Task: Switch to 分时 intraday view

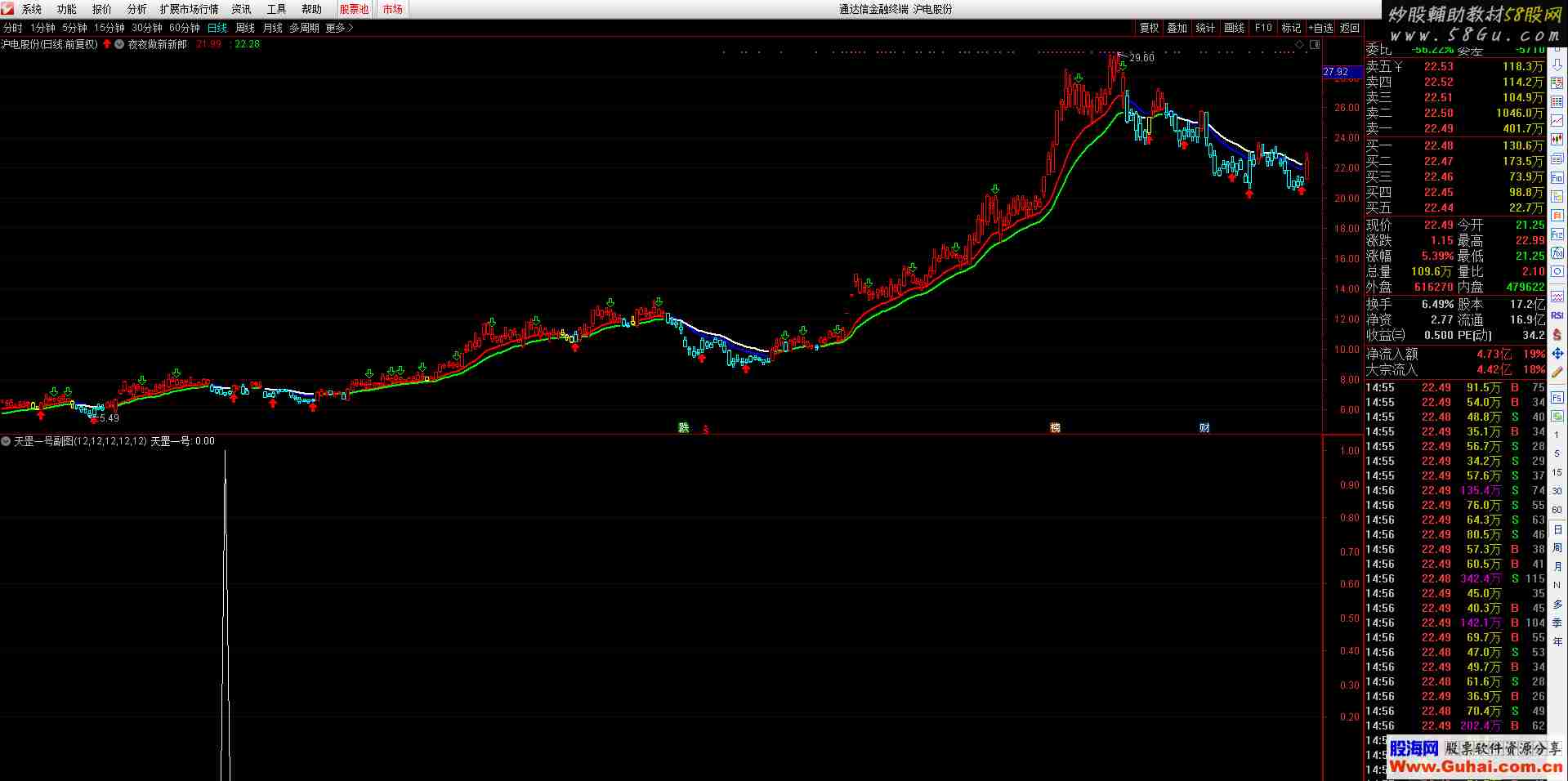Action: (13, 28)
